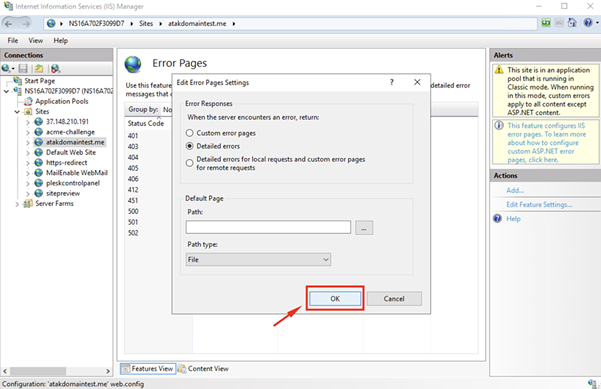This screenshot has height=389, width=601.
Task: Select the 37.148.210.191 site
Action: (67, 121)
